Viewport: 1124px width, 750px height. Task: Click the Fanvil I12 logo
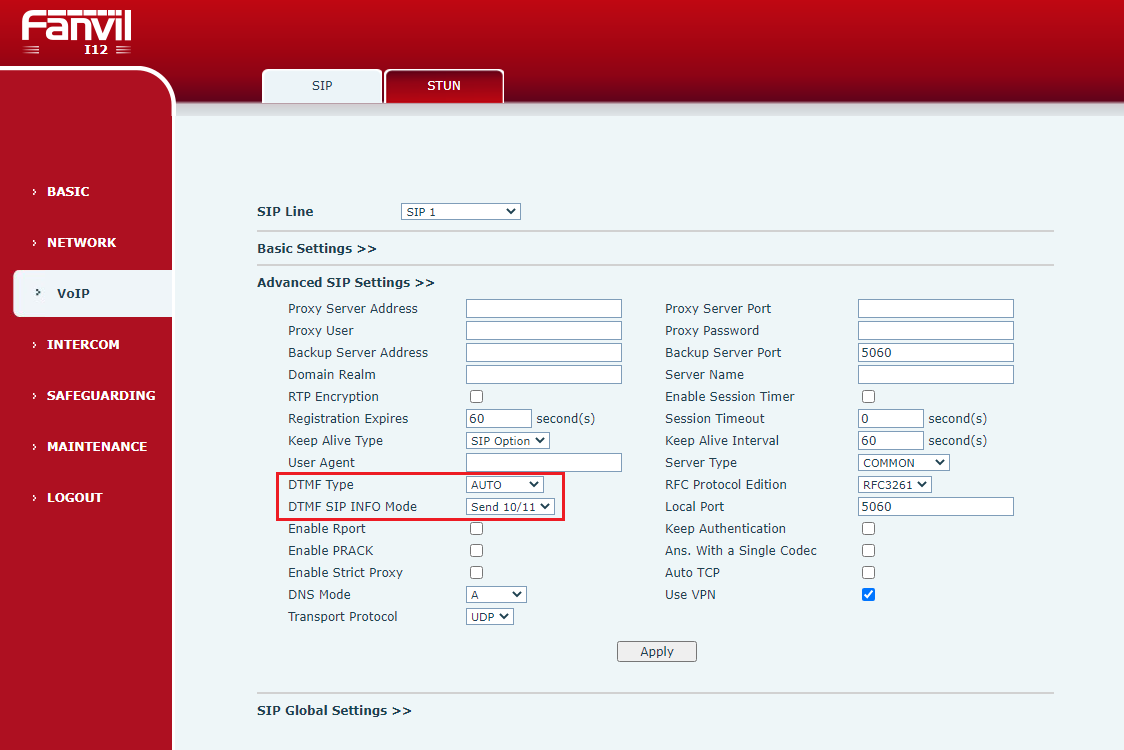pyautogui.click(x=76, y=32)
